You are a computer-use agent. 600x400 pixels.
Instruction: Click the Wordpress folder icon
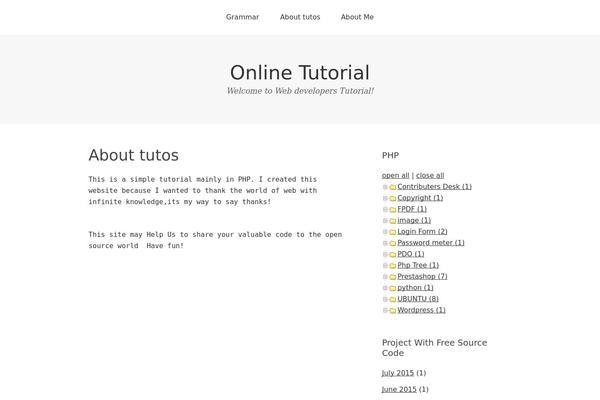[x=393, y=310]
